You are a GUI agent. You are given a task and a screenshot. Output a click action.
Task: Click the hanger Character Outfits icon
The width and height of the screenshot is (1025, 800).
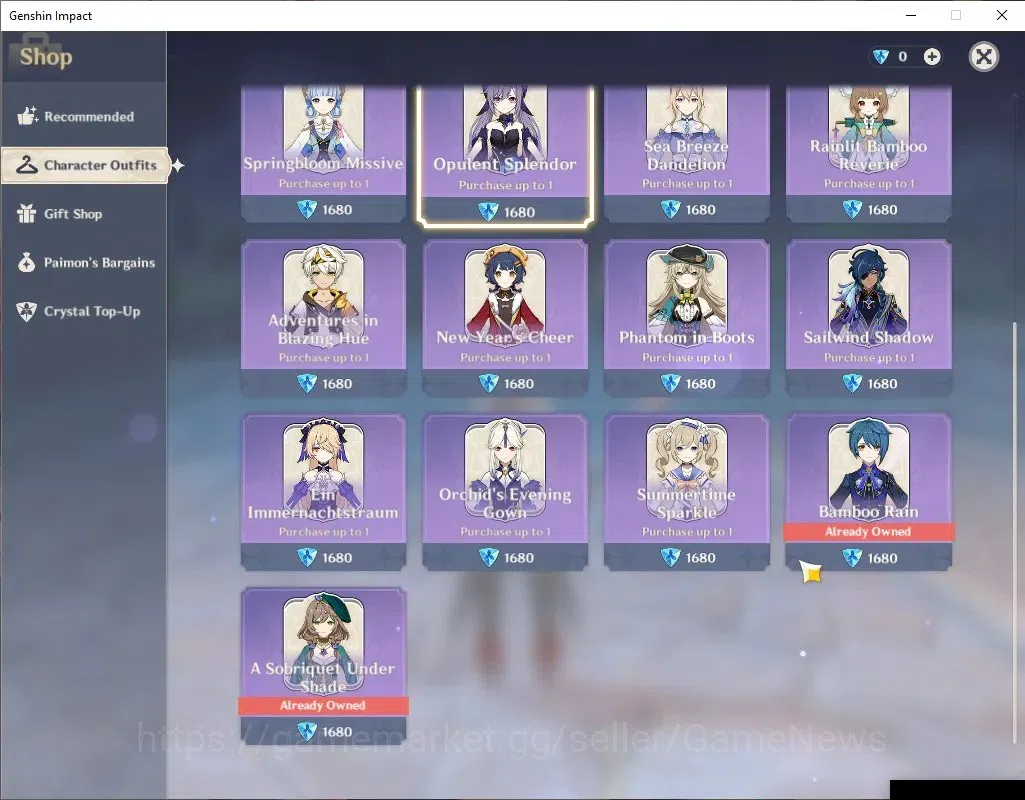click(27, 165)
